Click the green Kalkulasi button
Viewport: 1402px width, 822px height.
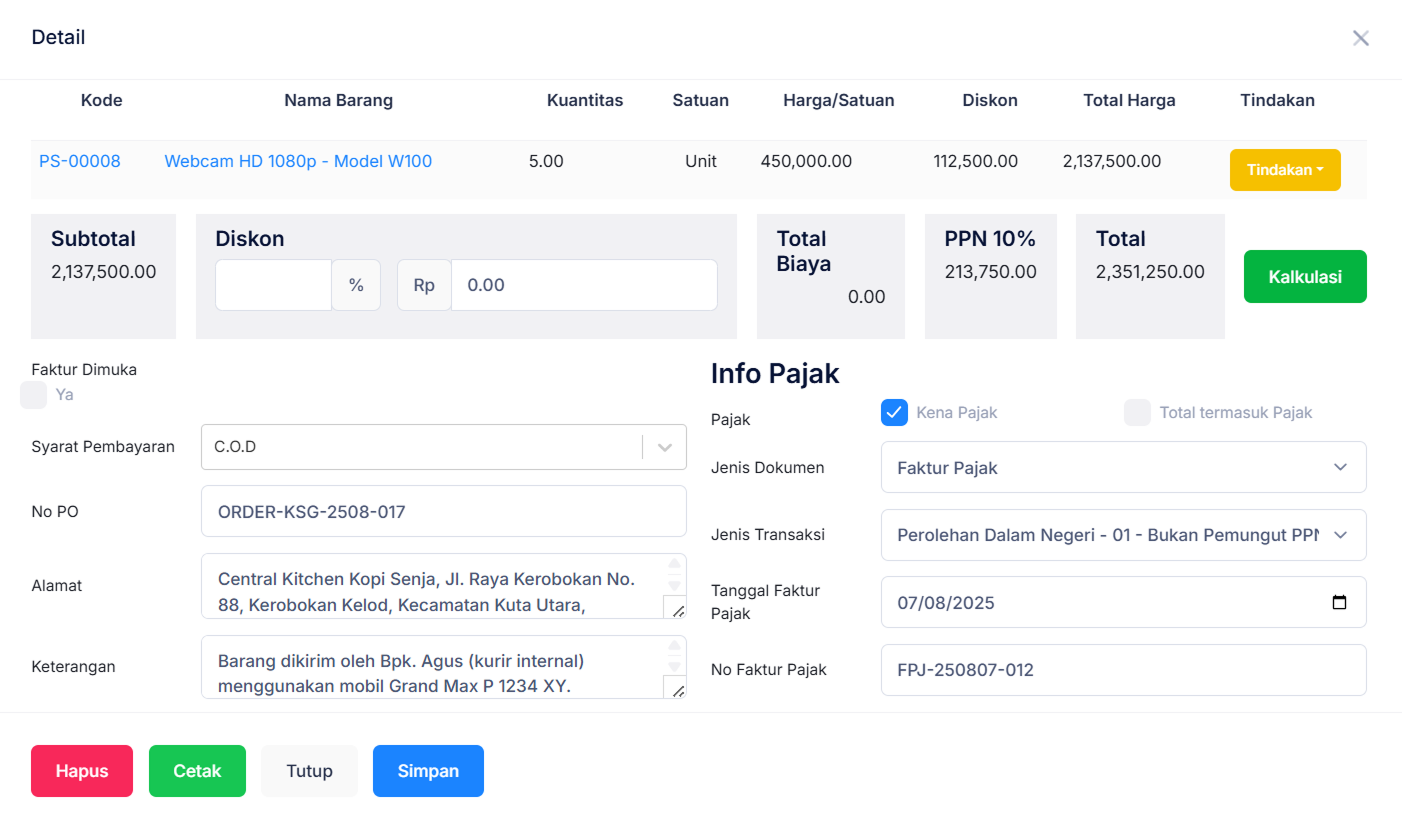(1305, 276)
